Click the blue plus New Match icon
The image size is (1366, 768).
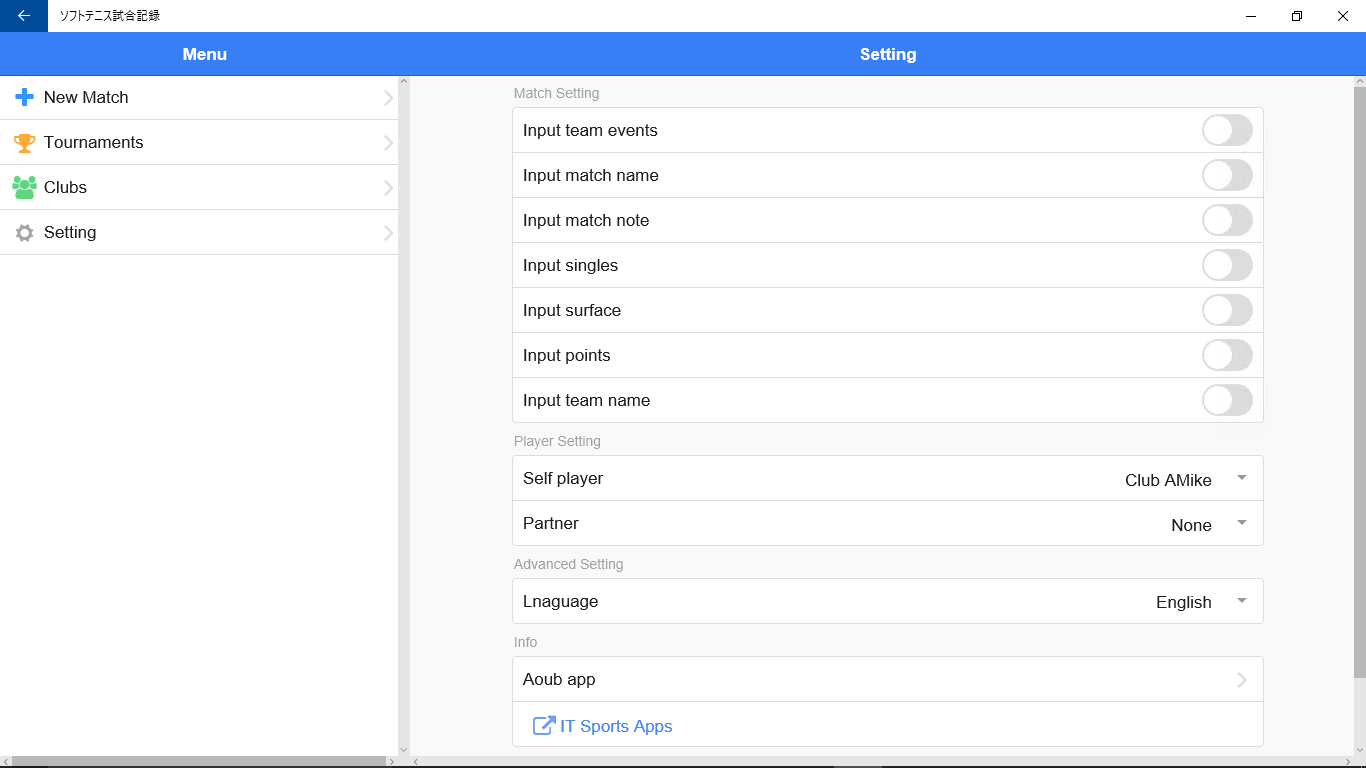pyautogui.click(x=25, y=97)
